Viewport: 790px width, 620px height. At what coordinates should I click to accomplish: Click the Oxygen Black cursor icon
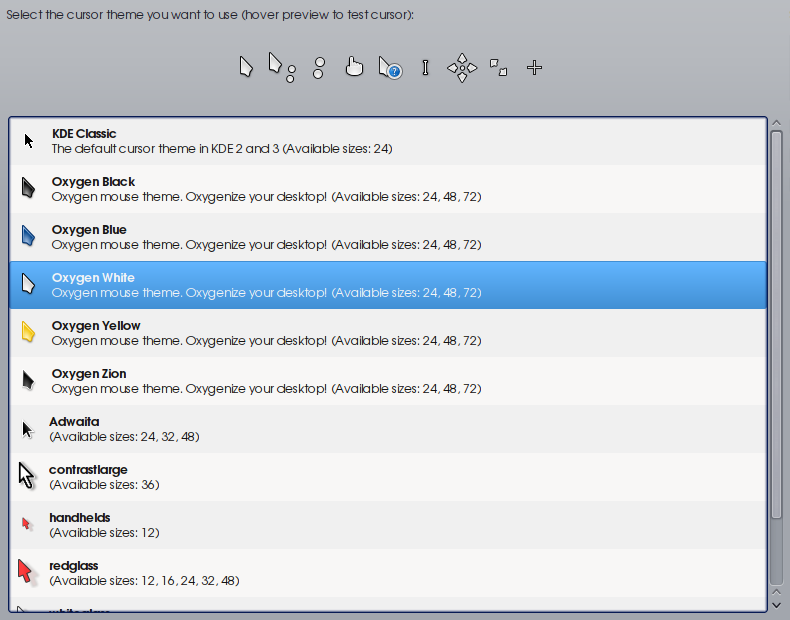28,188
